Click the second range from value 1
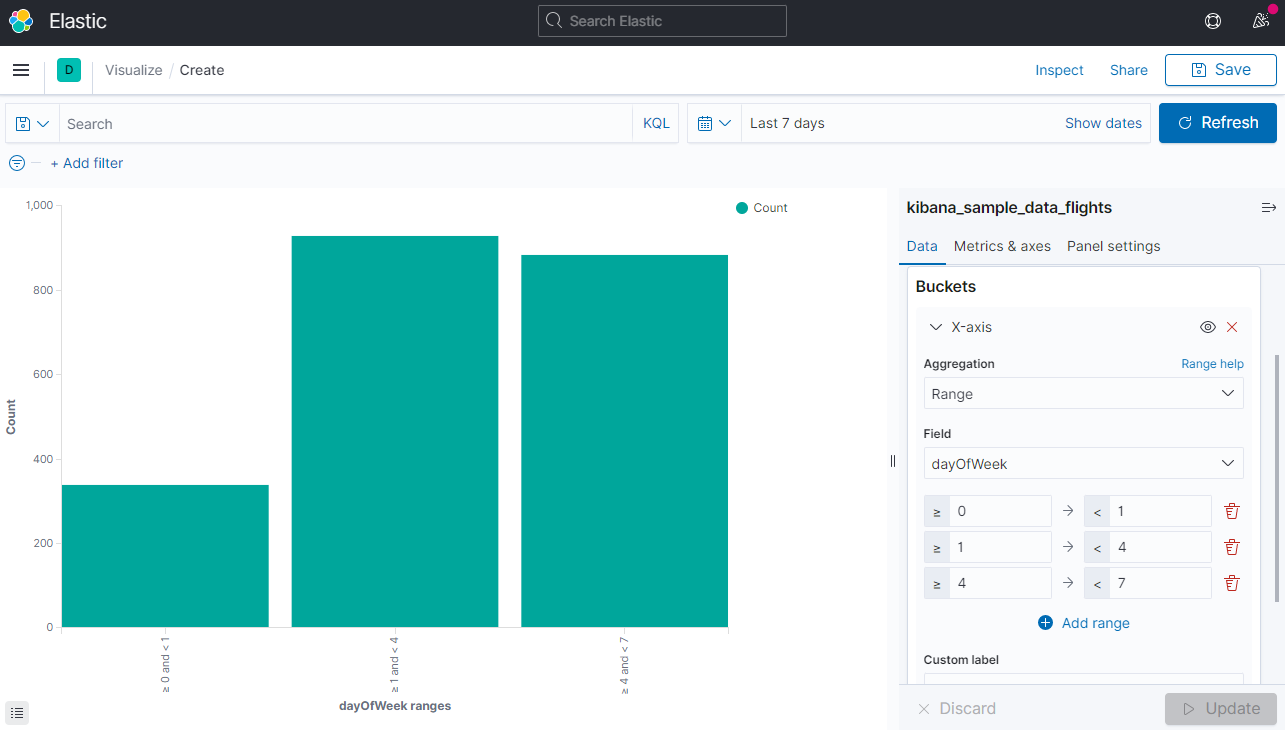1285x730 pixels. (x=1000, y=547)
